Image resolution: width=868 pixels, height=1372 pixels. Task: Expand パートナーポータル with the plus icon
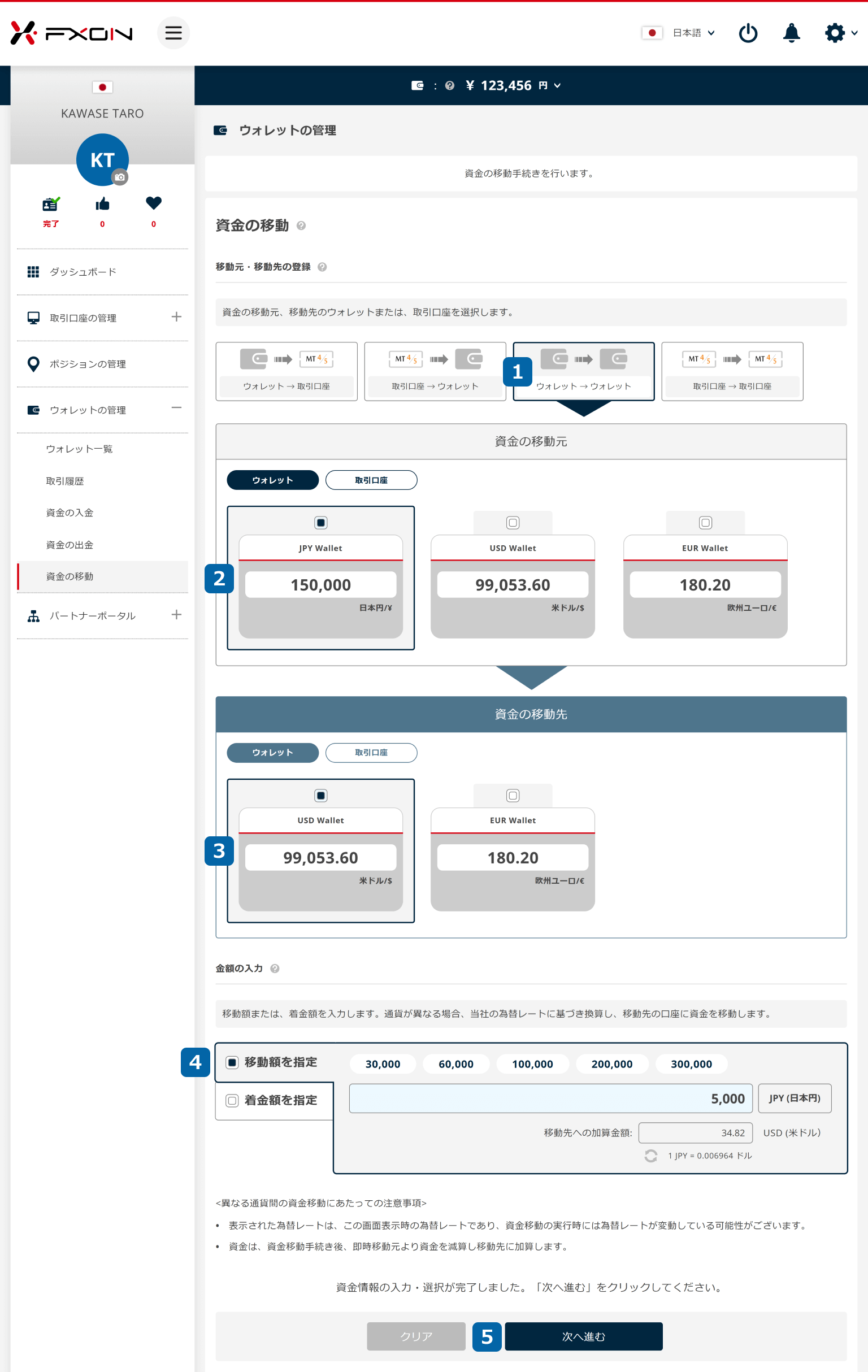[x=177, y=615]
